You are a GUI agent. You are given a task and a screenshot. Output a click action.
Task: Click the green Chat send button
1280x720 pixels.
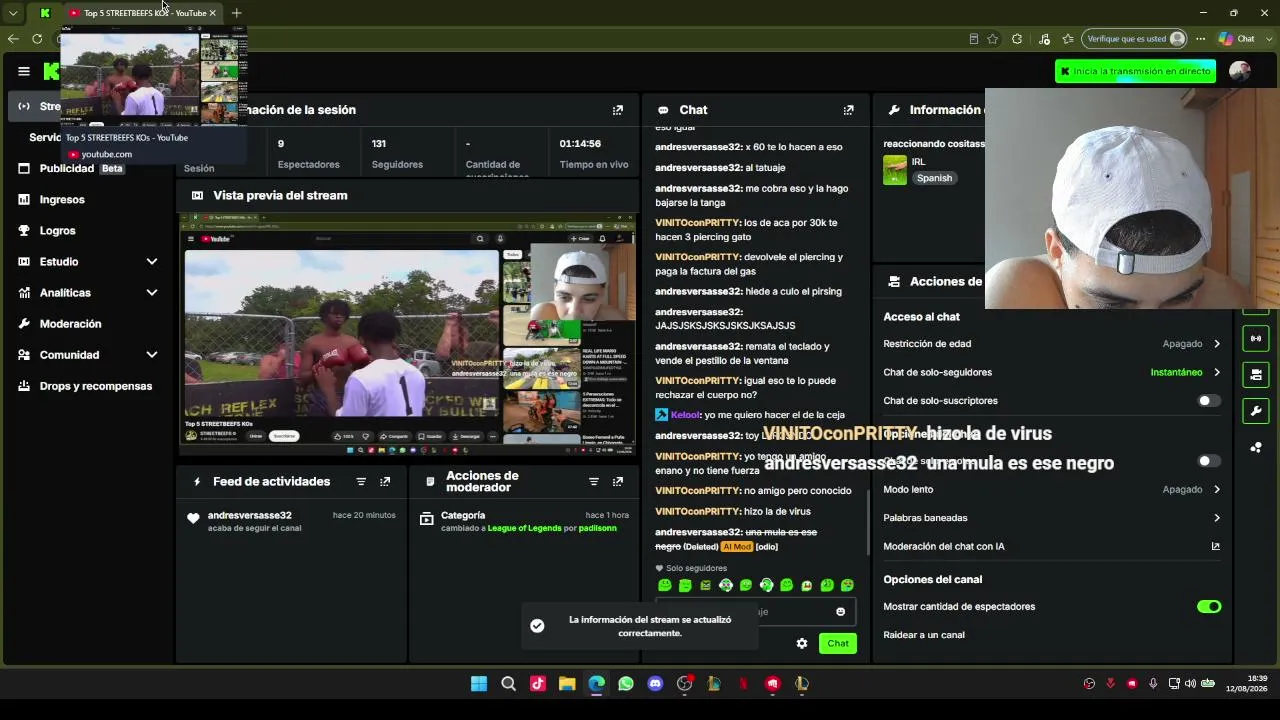pos(838,643)
